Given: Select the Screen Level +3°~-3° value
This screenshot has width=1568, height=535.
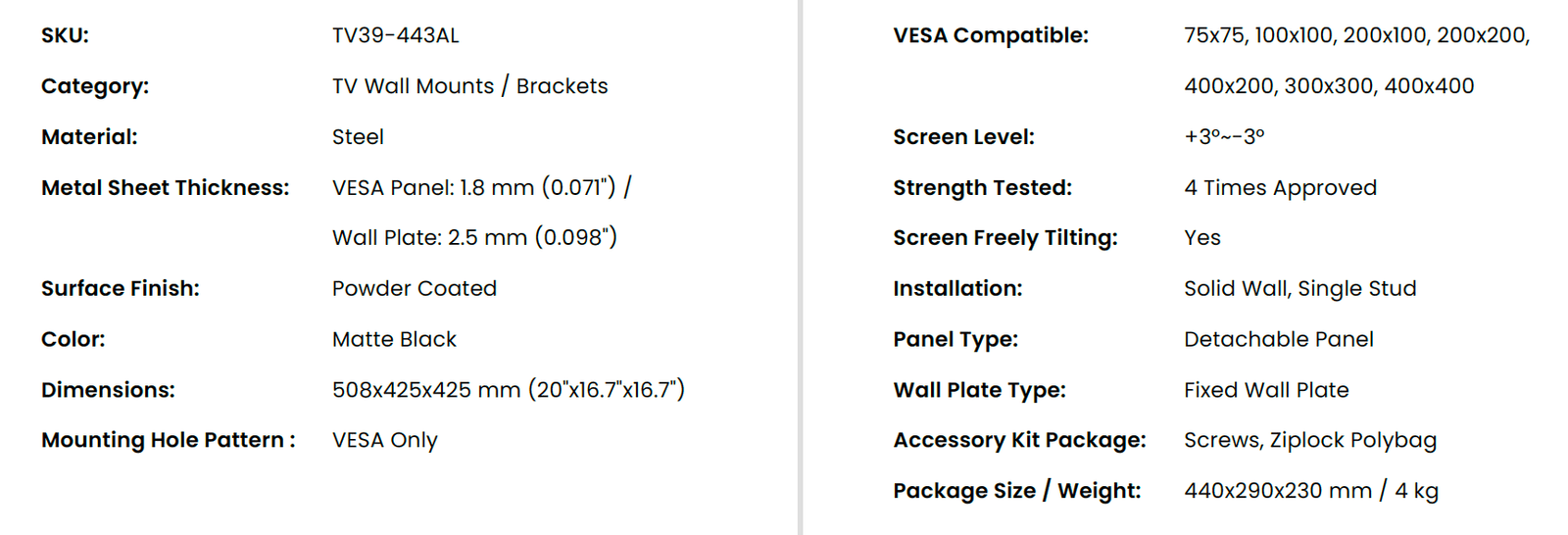Looking at the screenshot, I should pos(1224,137).
